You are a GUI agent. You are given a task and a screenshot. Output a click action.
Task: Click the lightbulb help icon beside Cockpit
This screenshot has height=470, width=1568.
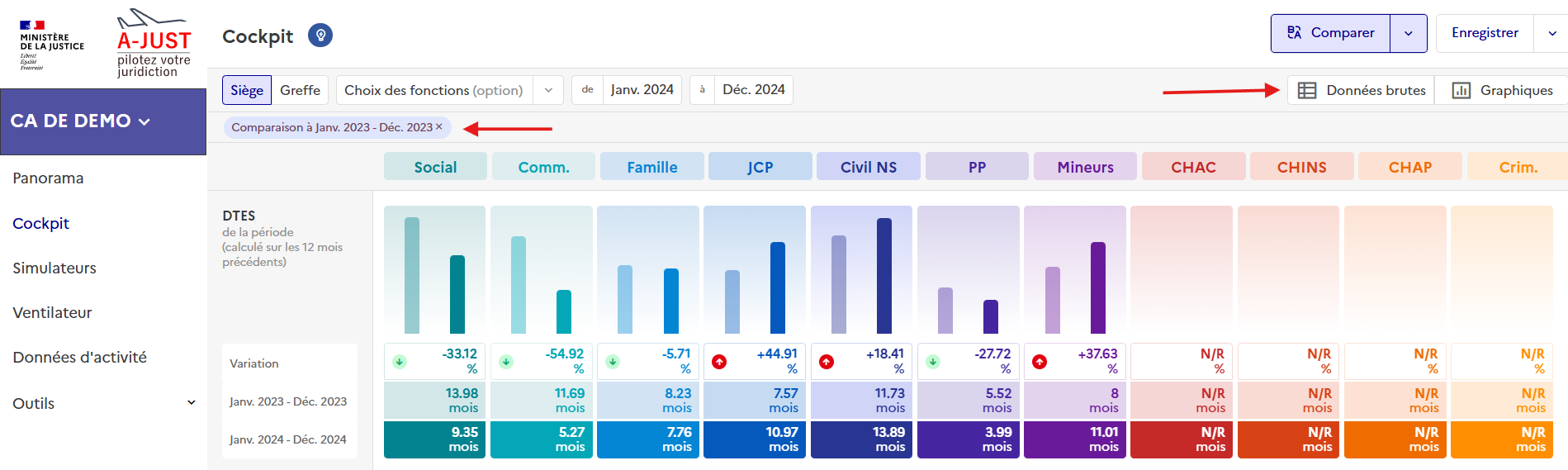click(320, 36)
